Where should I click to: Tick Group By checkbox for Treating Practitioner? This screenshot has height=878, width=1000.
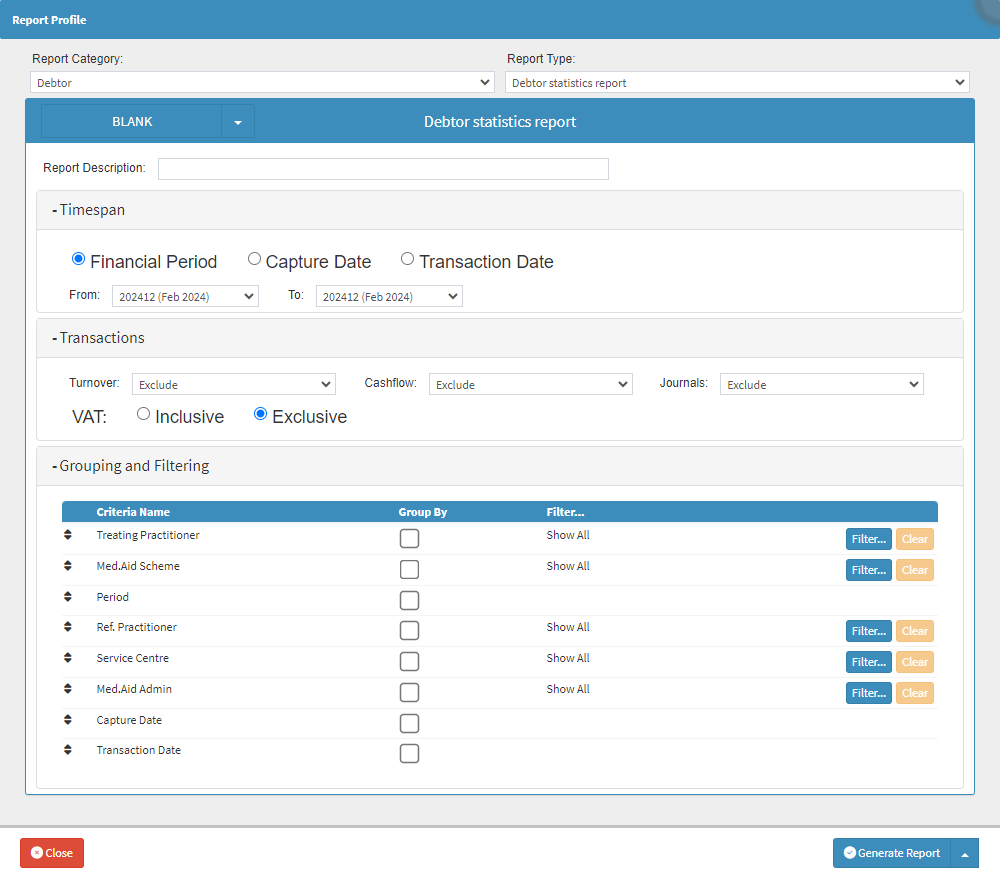409,539
